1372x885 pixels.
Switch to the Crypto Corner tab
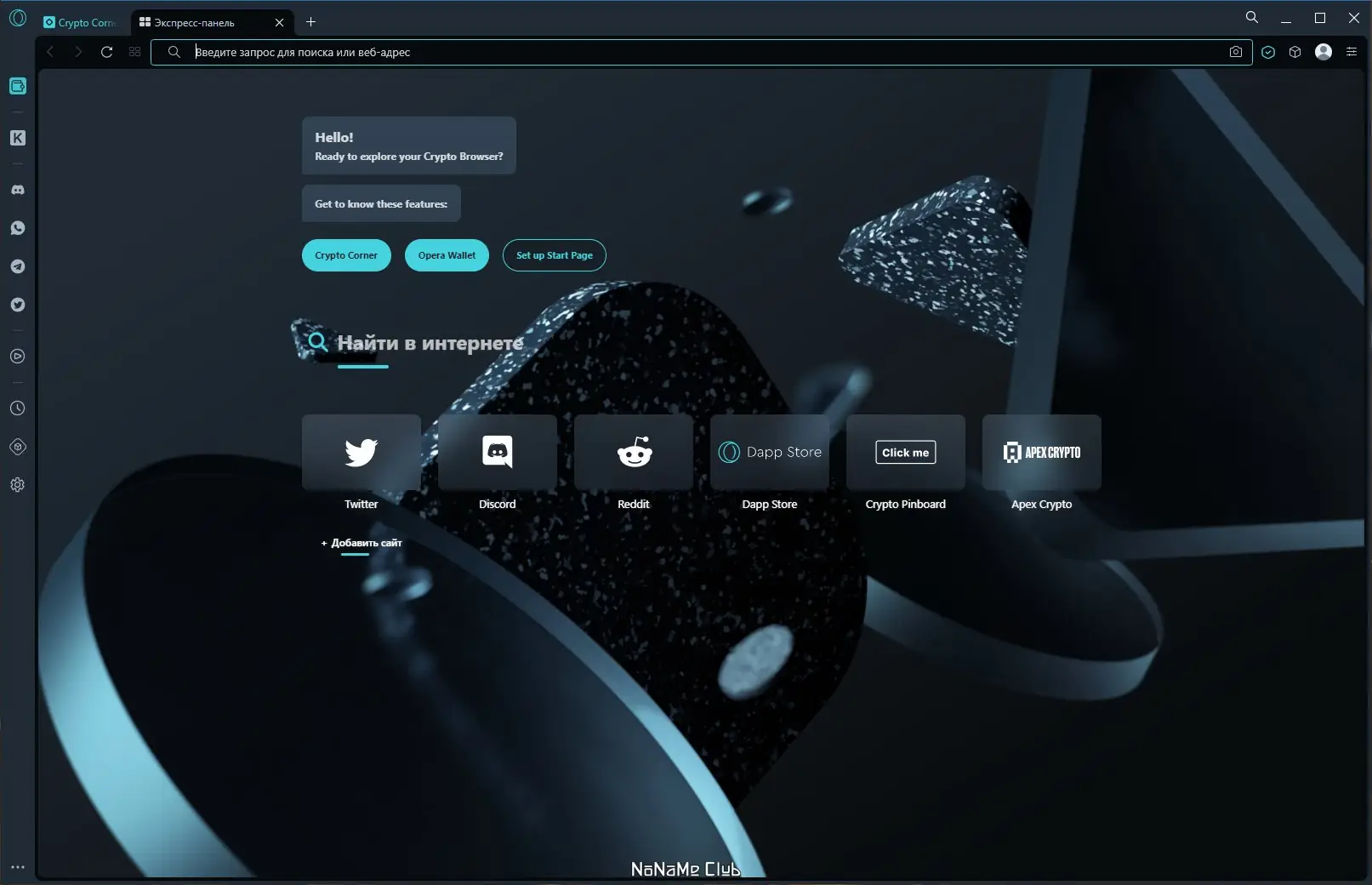(x=79, y=23)
